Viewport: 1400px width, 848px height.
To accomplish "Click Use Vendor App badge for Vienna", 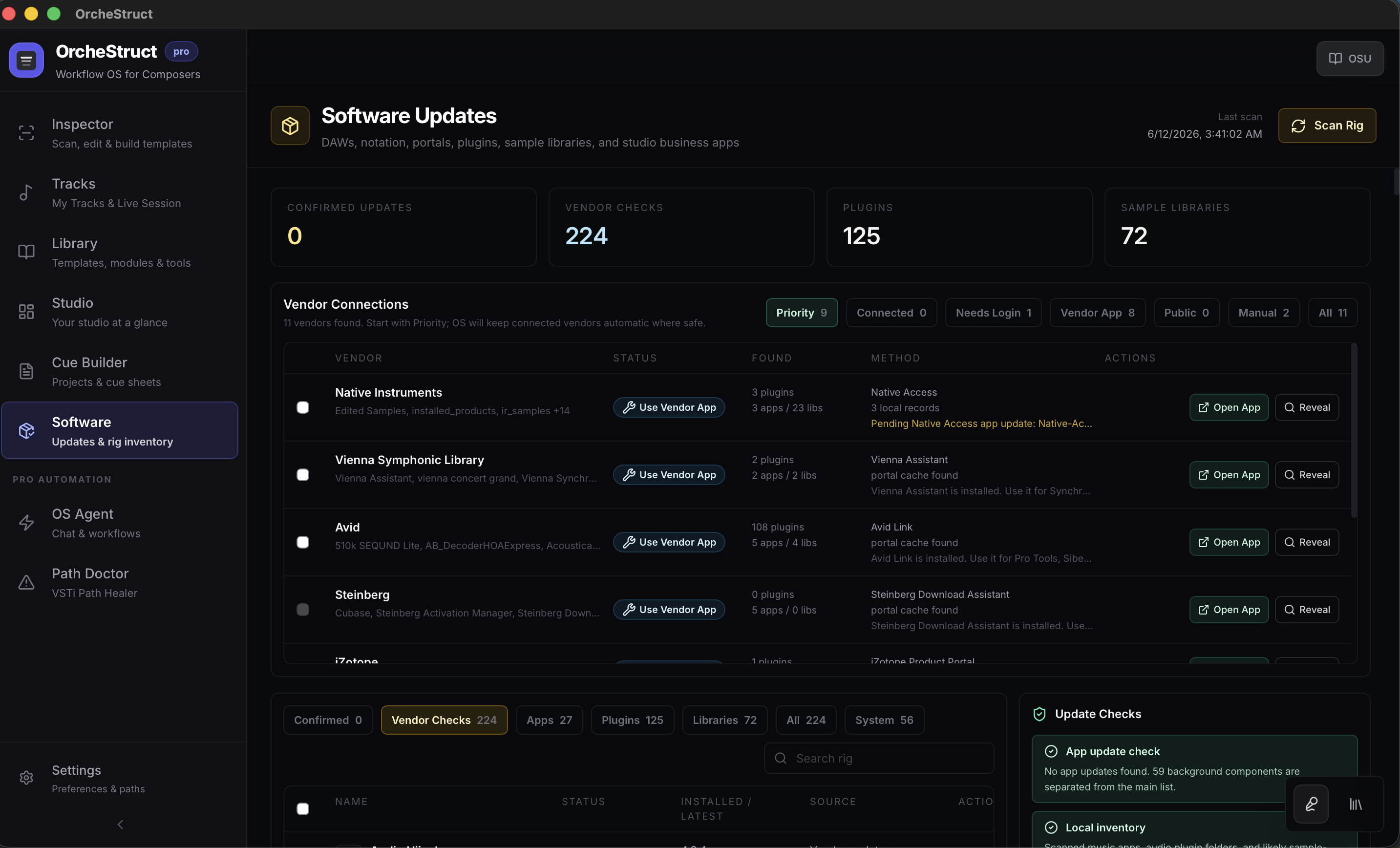I will tap(669, 475).
